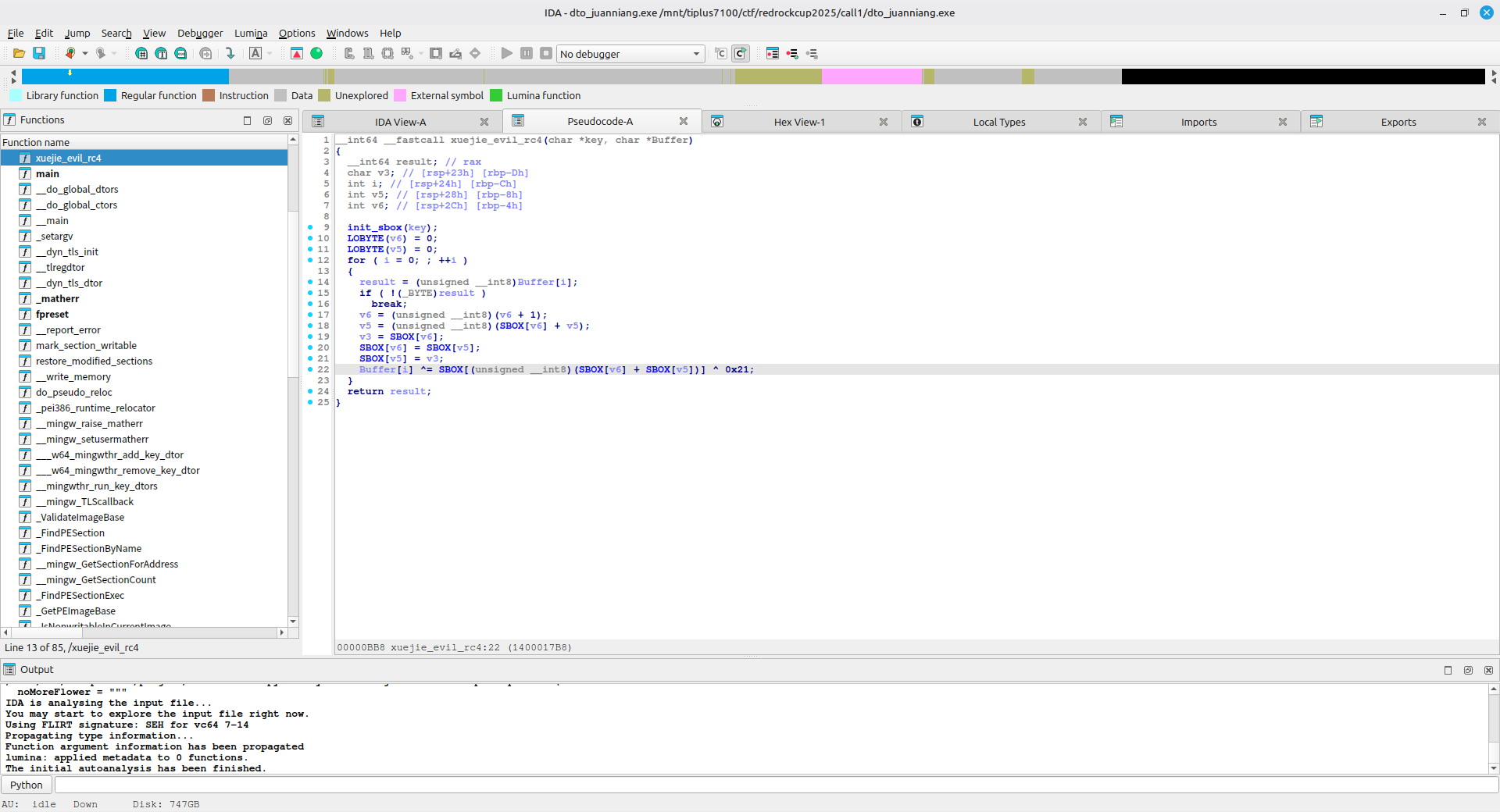Terminate the process with the stop icon

point(546,53)
